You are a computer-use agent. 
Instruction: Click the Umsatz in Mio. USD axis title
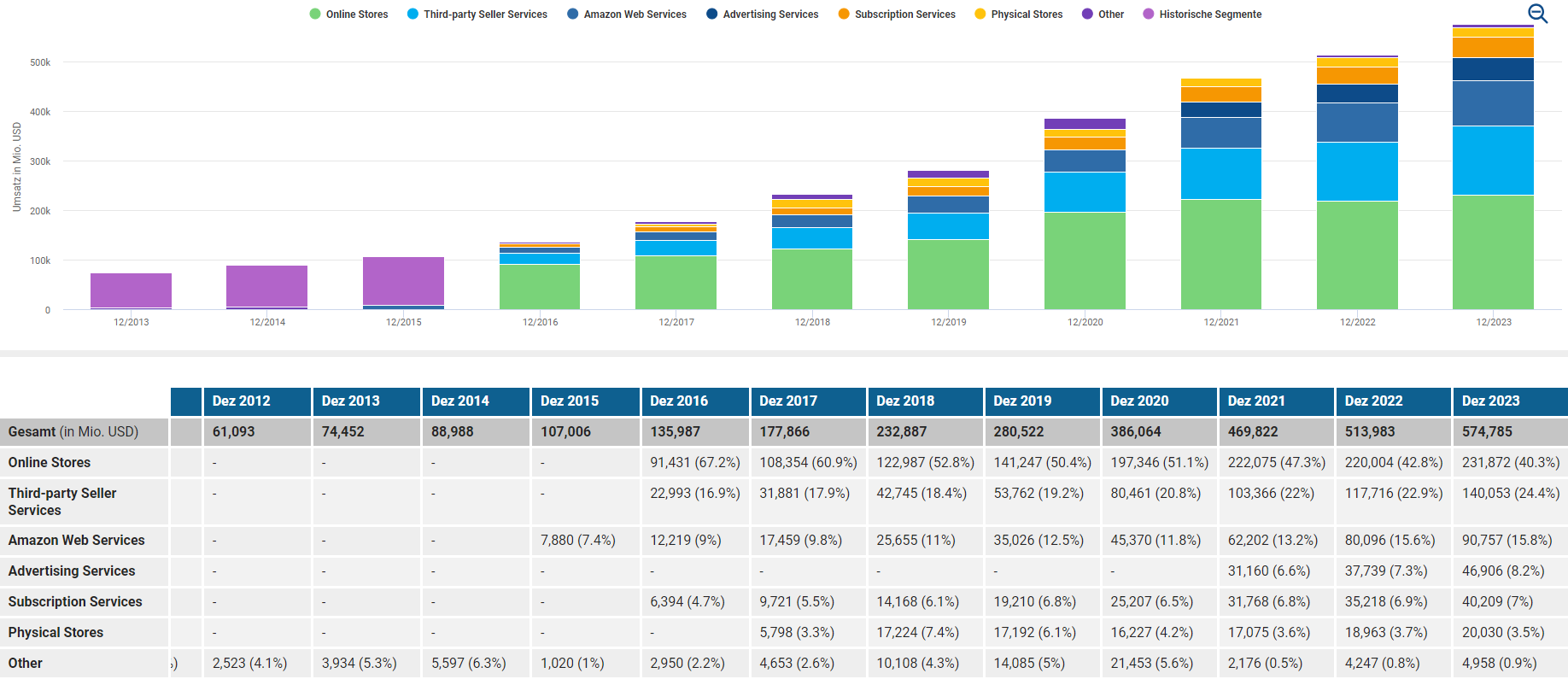pos(16,167)
